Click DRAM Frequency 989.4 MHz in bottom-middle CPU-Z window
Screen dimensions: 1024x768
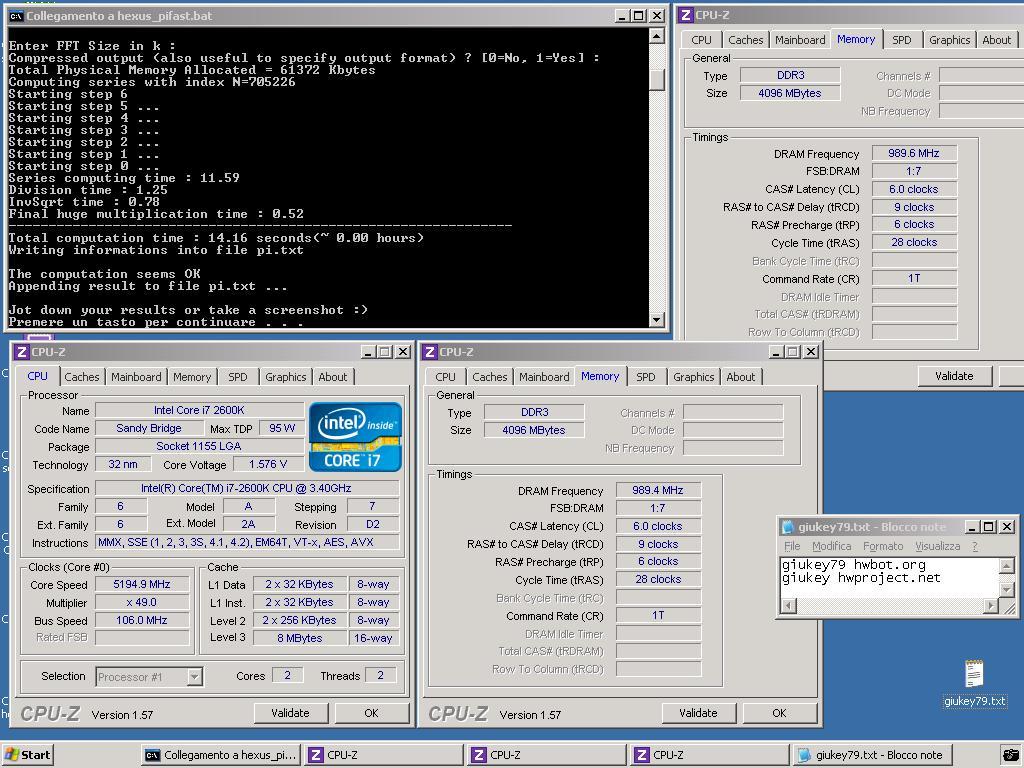coord(658,490)
